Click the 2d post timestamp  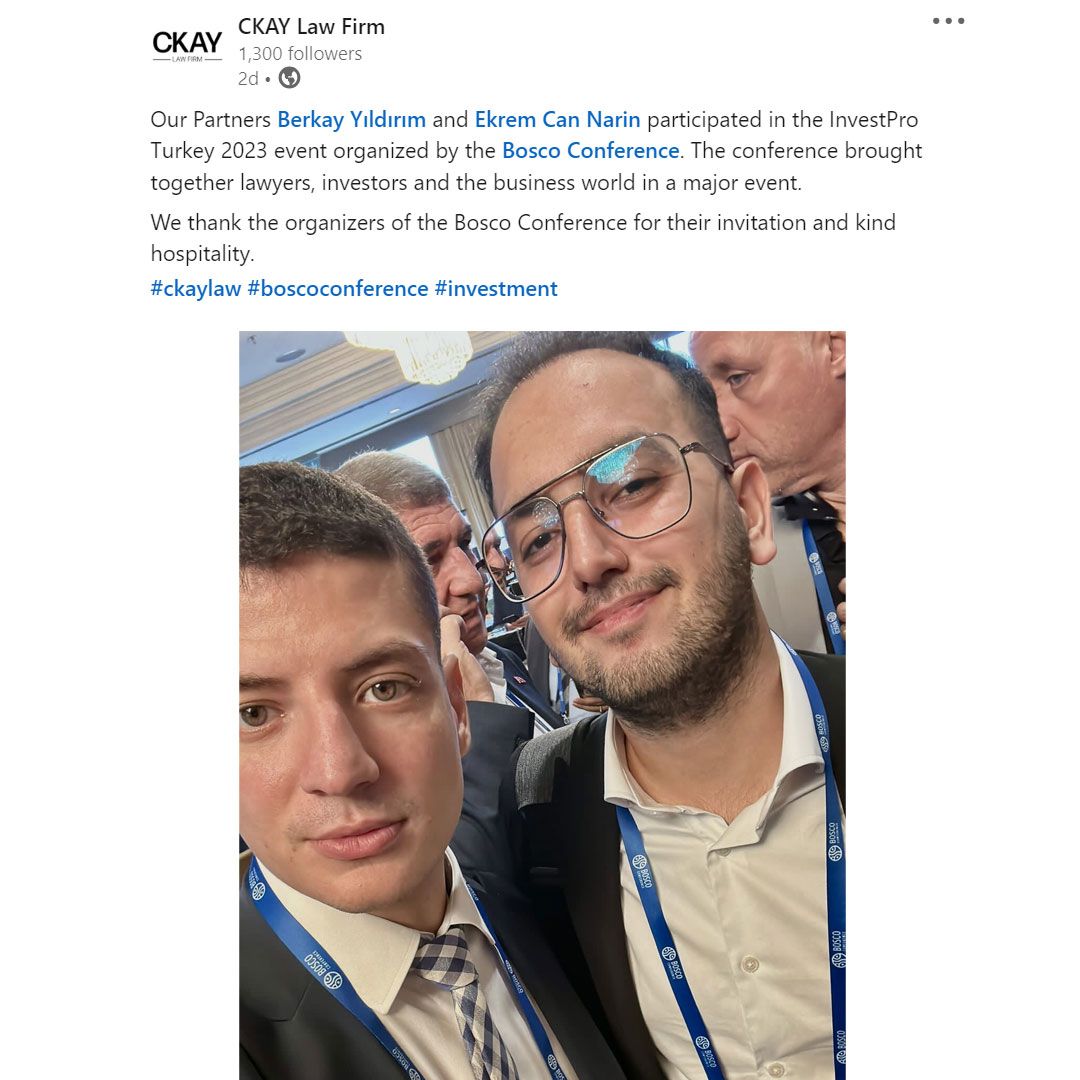pyautogui.click(x=248, y=79)
